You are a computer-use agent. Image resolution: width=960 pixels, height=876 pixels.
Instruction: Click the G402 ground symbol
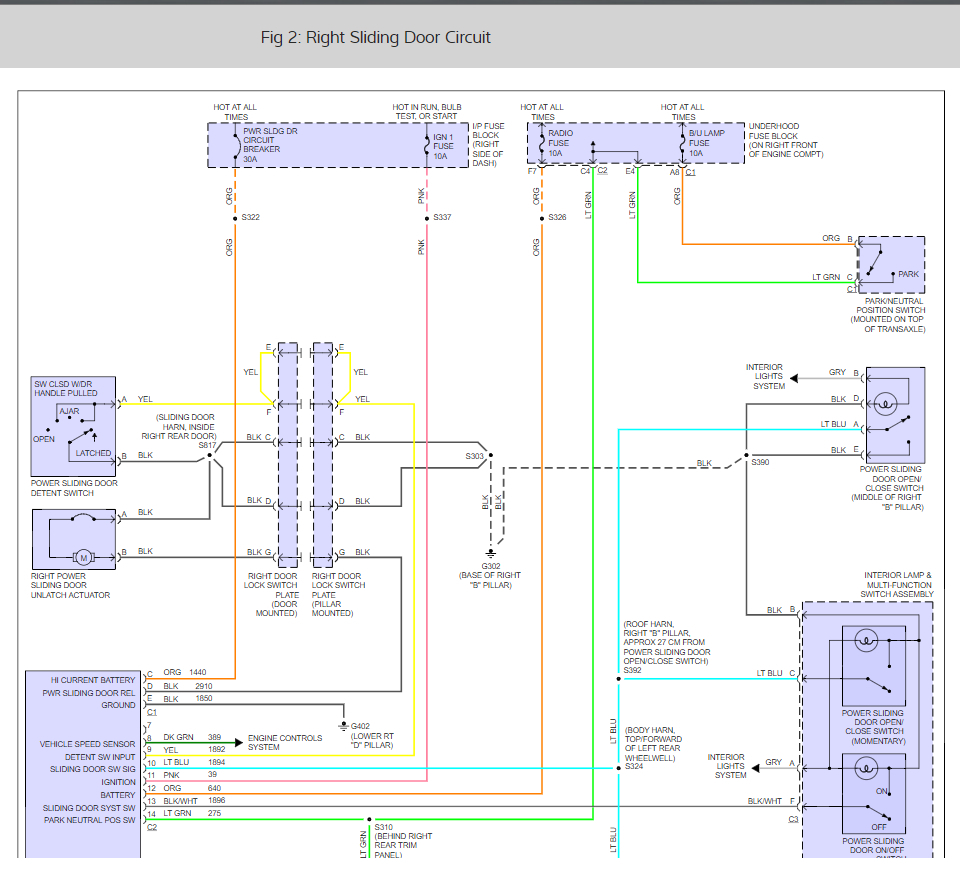(343, 726)
